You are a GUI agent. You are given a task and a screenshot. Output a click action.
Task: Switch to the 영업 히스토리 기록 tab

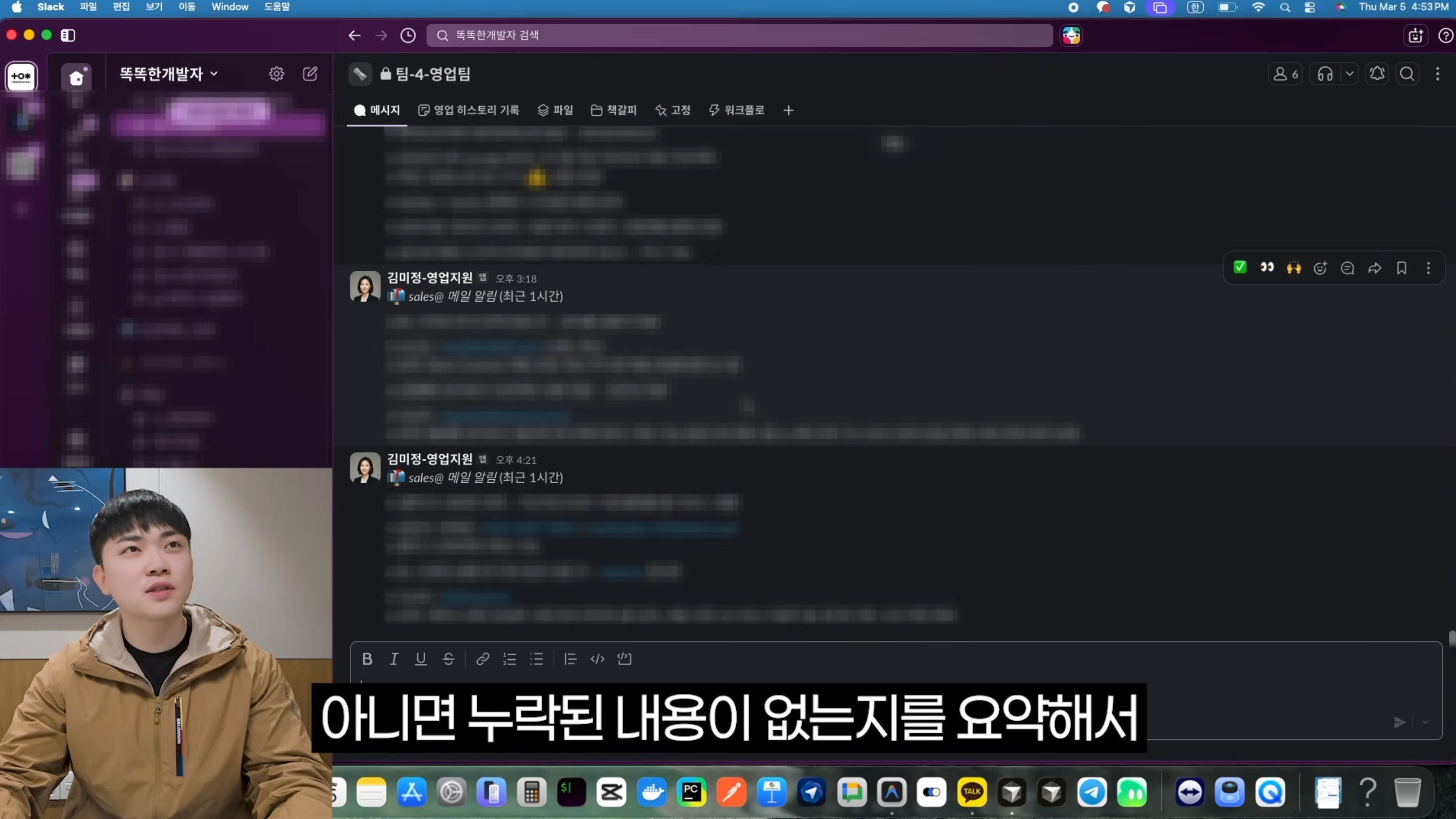tap(468, 110)
